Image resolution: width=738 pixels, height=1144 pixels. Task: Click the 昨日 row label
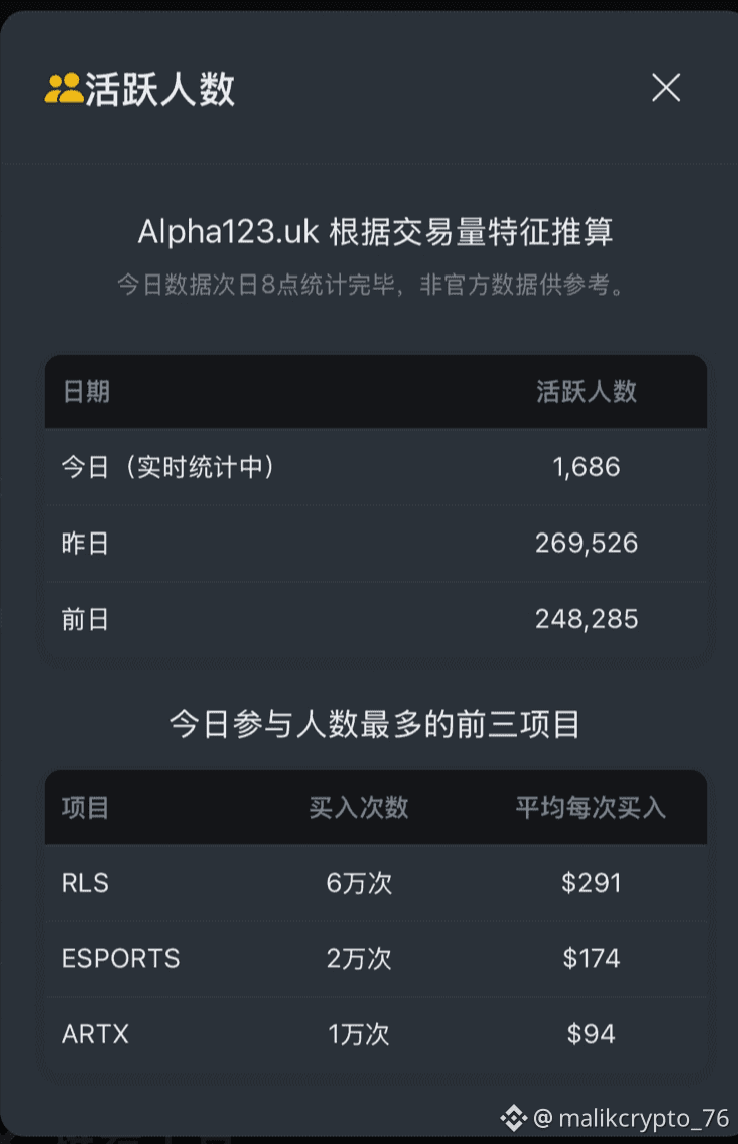(x=85, y=544)
